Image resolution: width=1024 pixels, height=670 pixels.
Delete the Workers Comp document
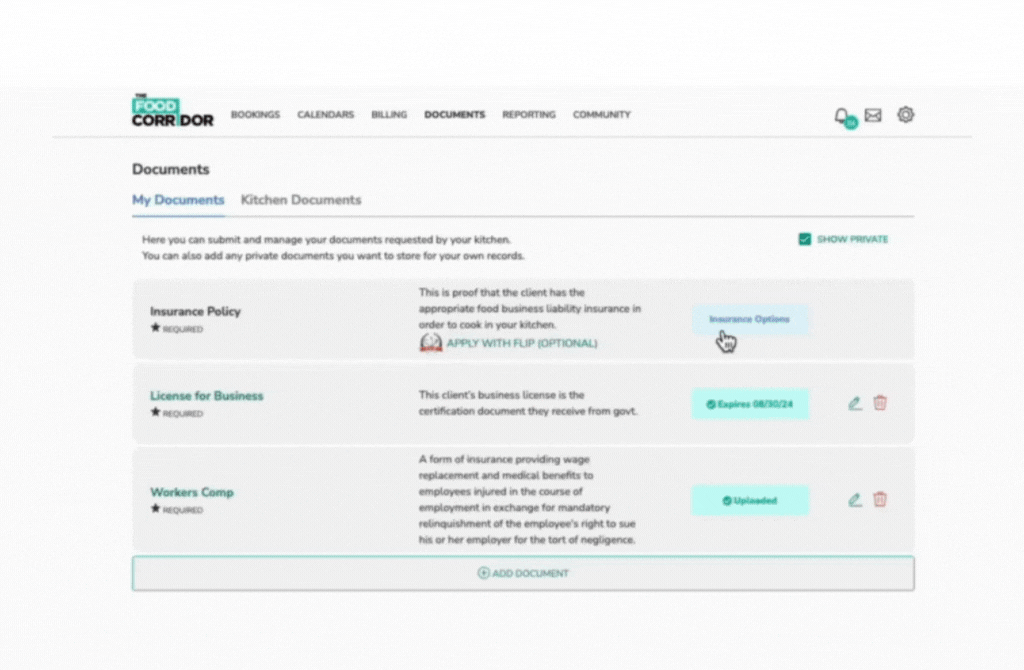(x=880, y=500)
